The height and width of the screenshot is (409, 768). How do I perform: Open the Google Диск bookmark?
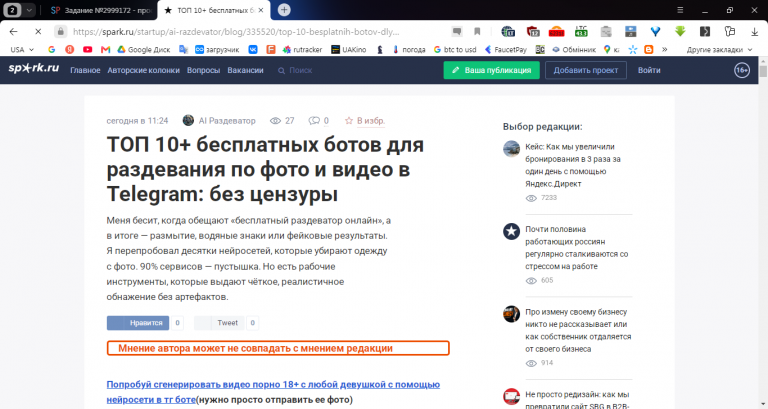[144, 49]
